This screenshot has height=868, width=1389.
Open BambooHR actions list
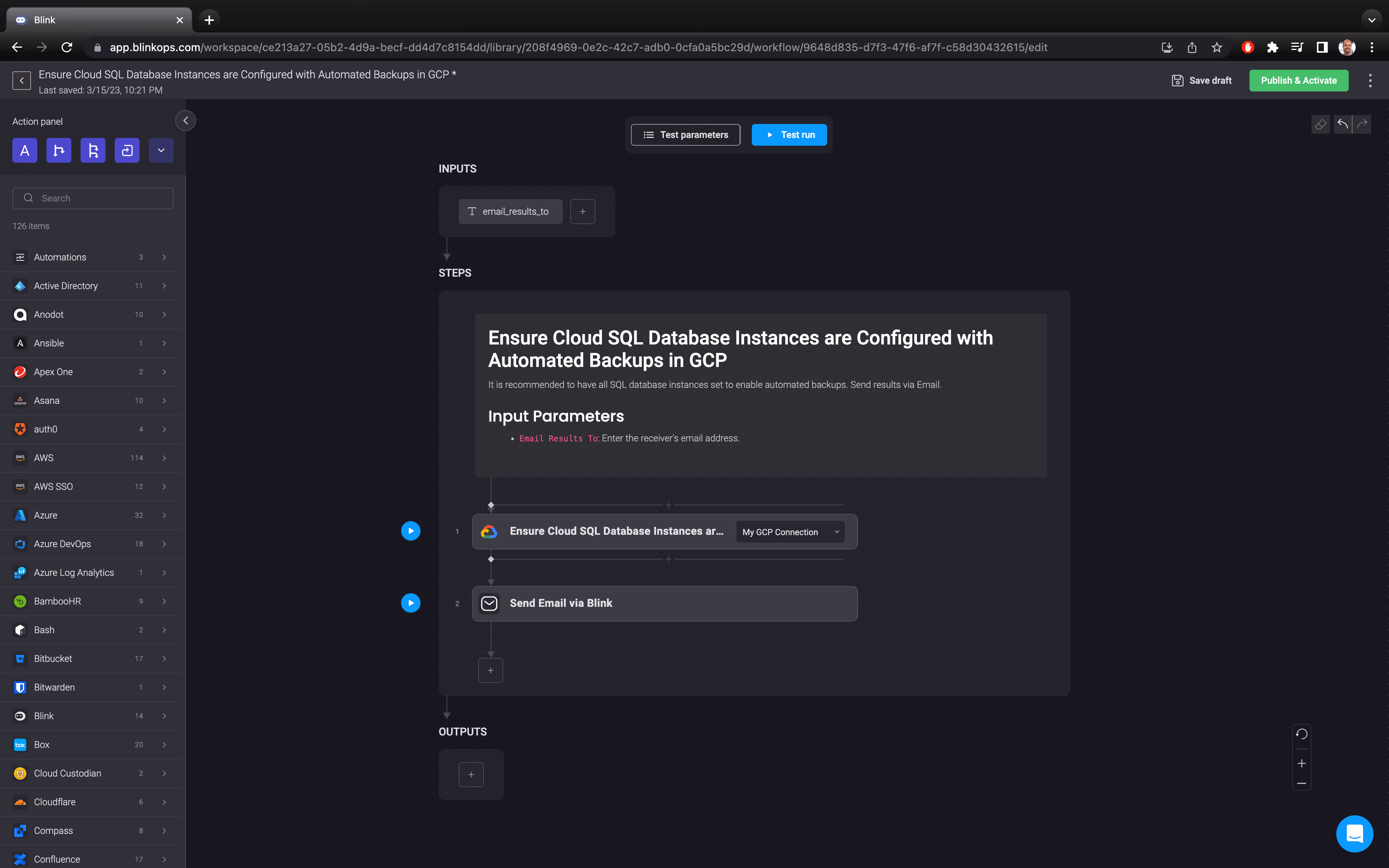(x=91, y=602)
